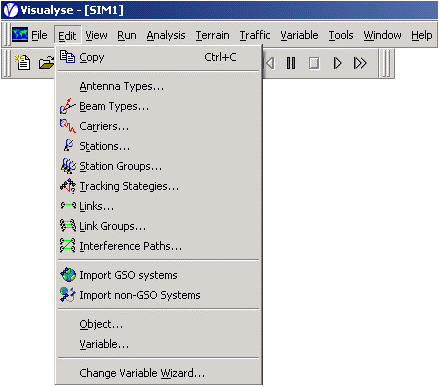440x387 pixels.
Task: Click the Open folder toolbar icon
Action: point(46,63)
